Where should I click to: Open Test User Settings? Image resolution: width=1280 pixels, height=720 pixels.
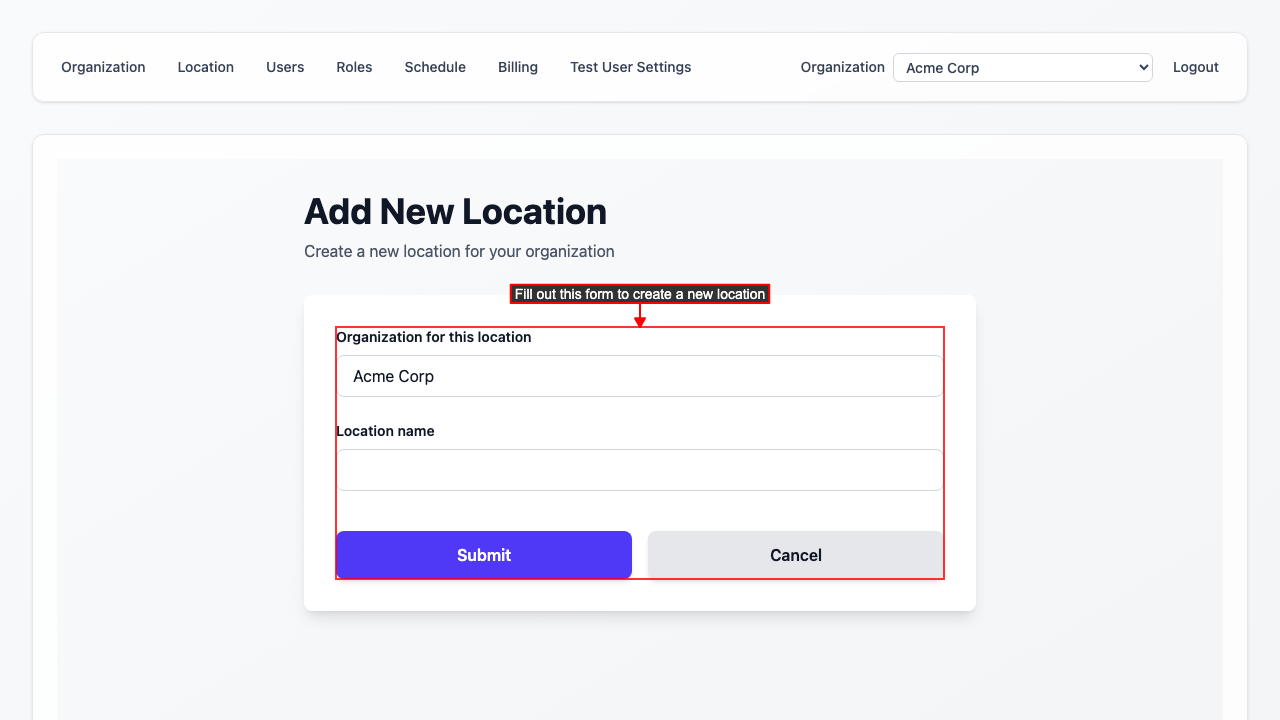[x=630, y=67]
